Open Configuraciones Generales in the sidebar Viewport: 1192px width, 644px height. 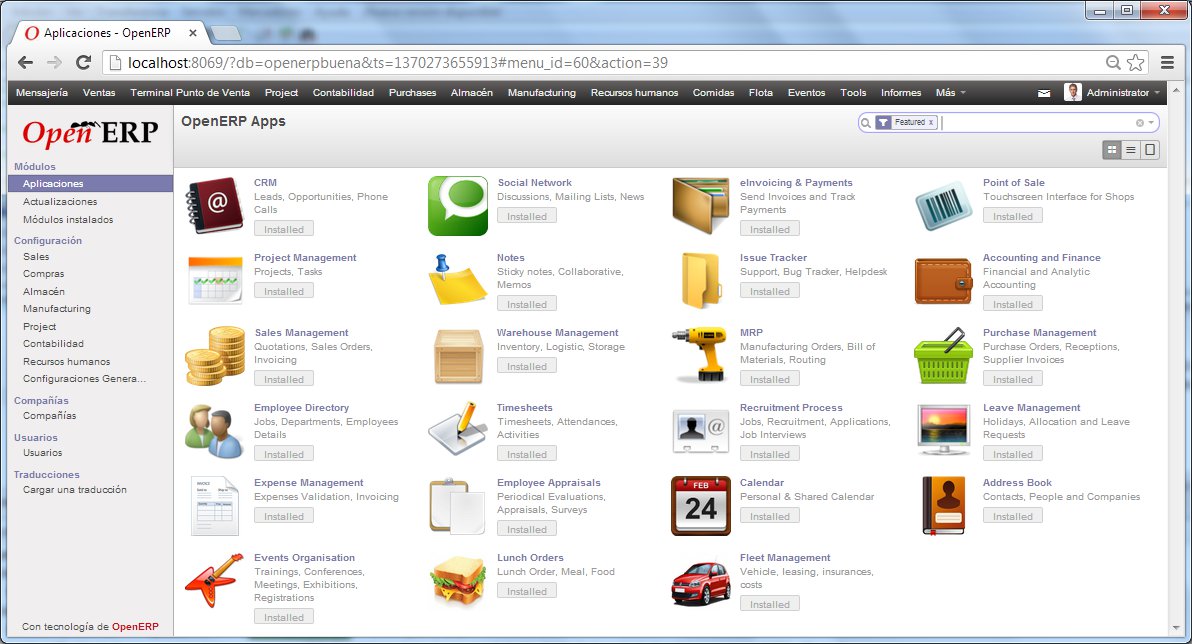click(84, 379)
